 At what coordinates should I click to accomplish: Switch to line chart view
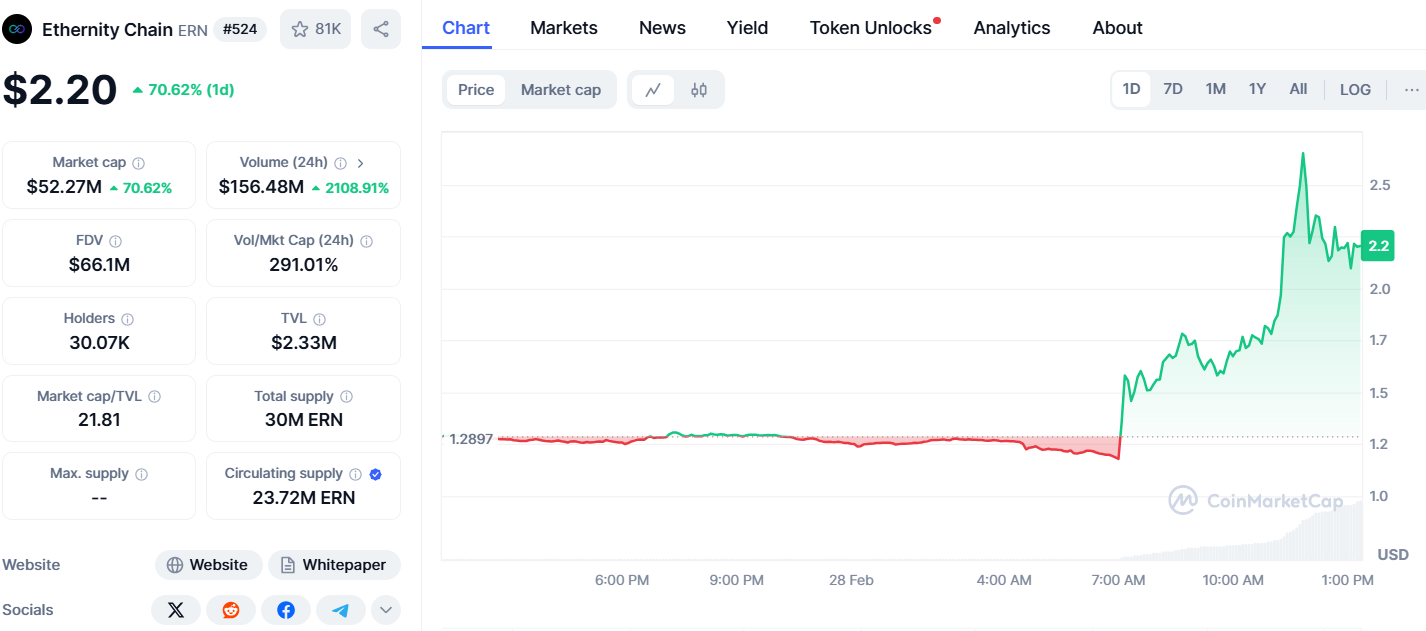pyautogui.click(x=653, y=90)
